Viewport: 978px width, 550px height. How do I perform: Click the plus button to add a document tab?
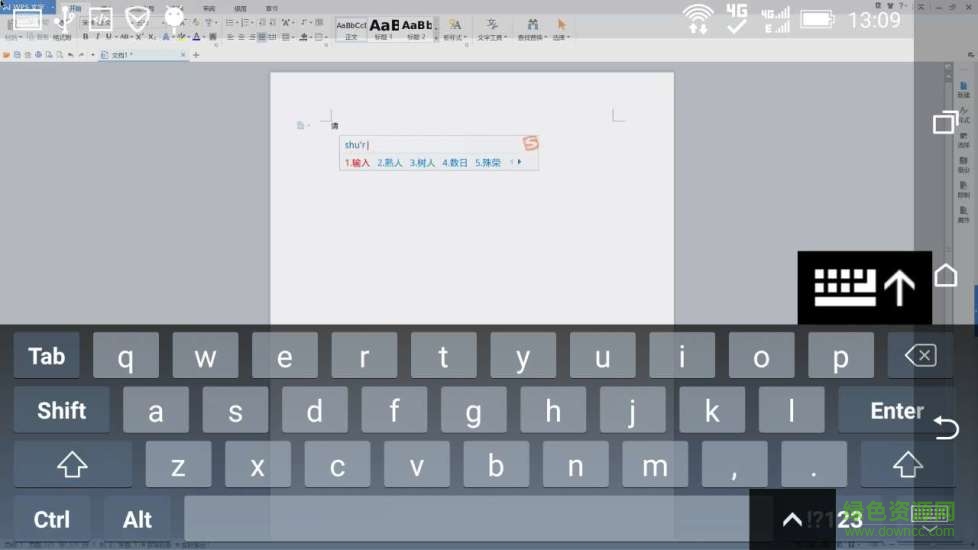196,55
